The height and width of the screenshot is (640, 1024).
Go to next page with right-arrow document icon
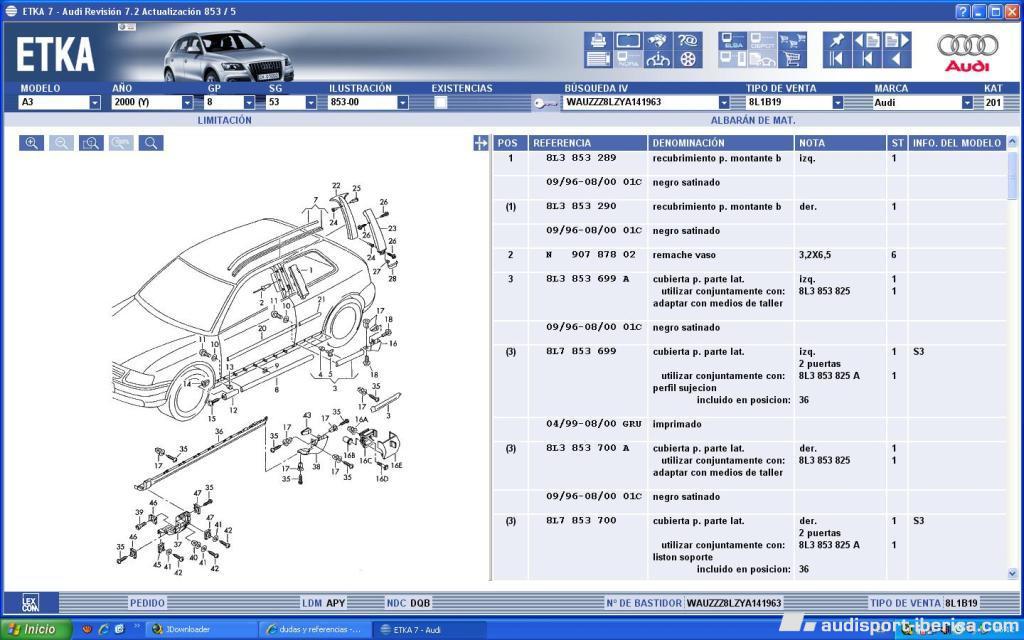897,40
